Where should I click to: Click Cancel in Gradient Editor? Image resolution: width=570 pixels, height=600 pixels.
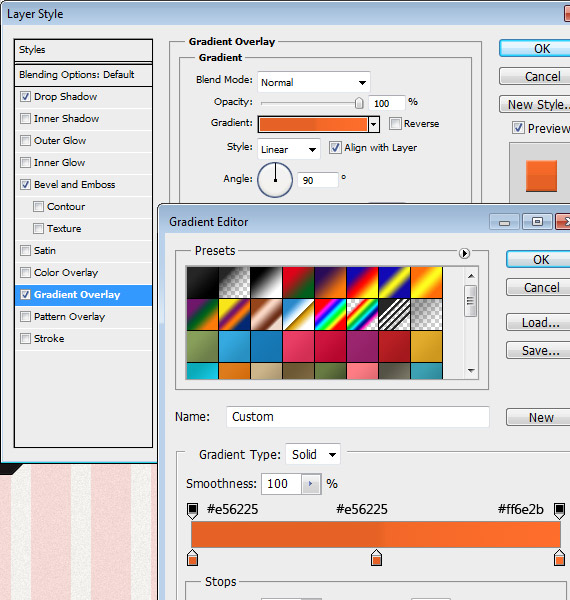(538, 287)
